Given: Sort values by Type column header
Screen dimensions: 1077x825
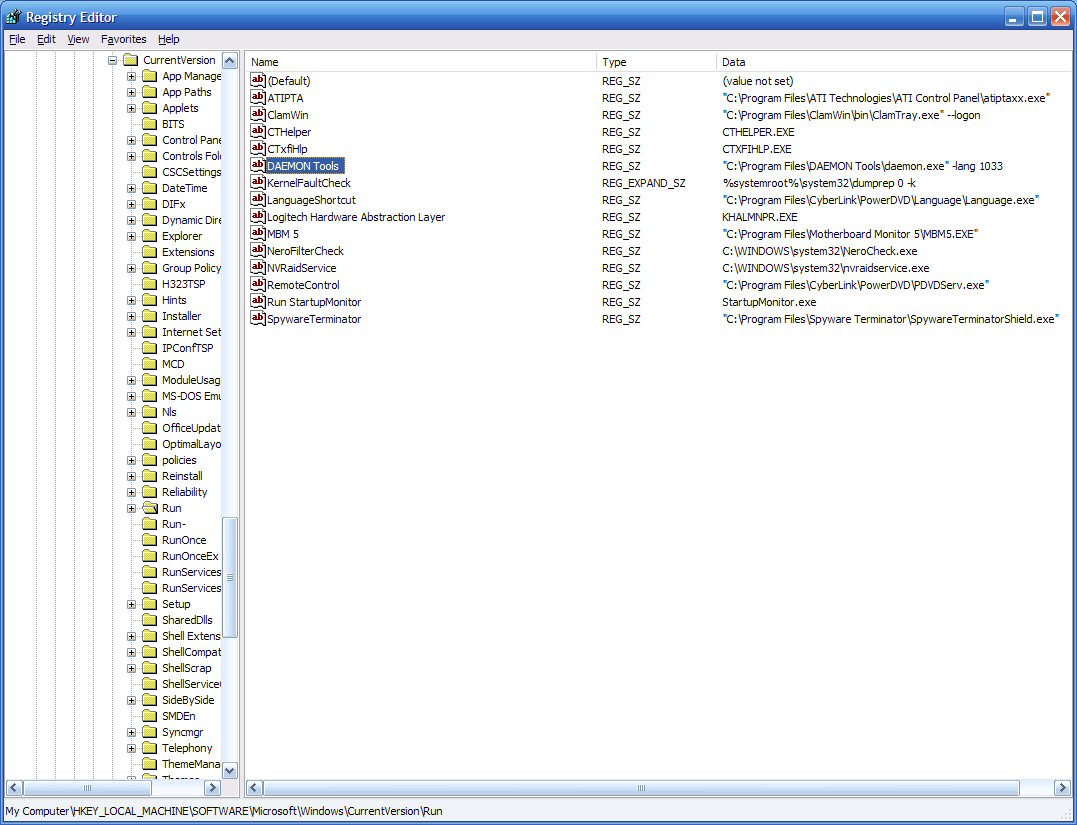Looking at the screenshot, I should pyautogui.click(x=656, y=62).
